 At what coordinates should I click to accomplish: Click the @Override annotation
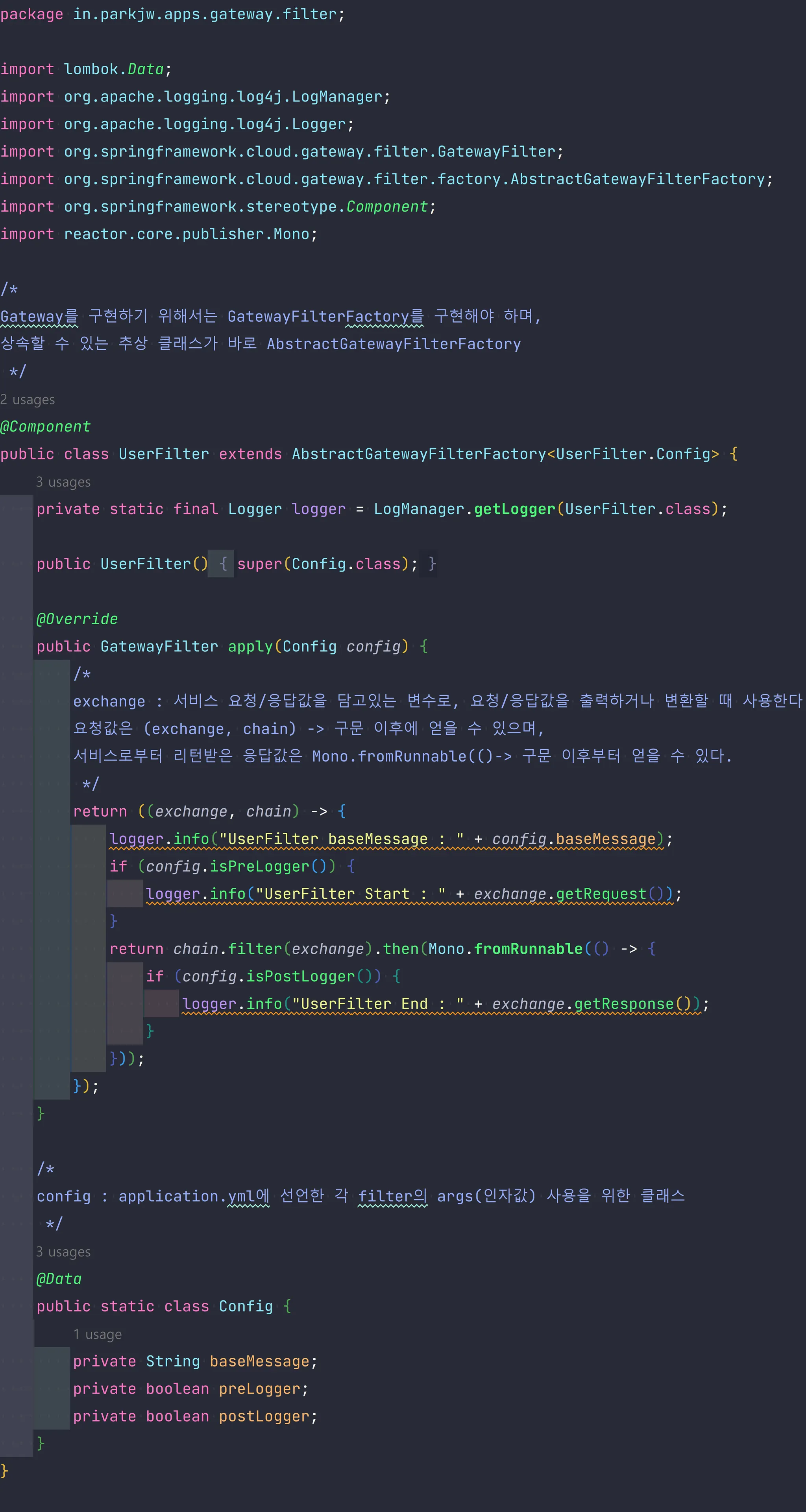[x=77, y=619]
